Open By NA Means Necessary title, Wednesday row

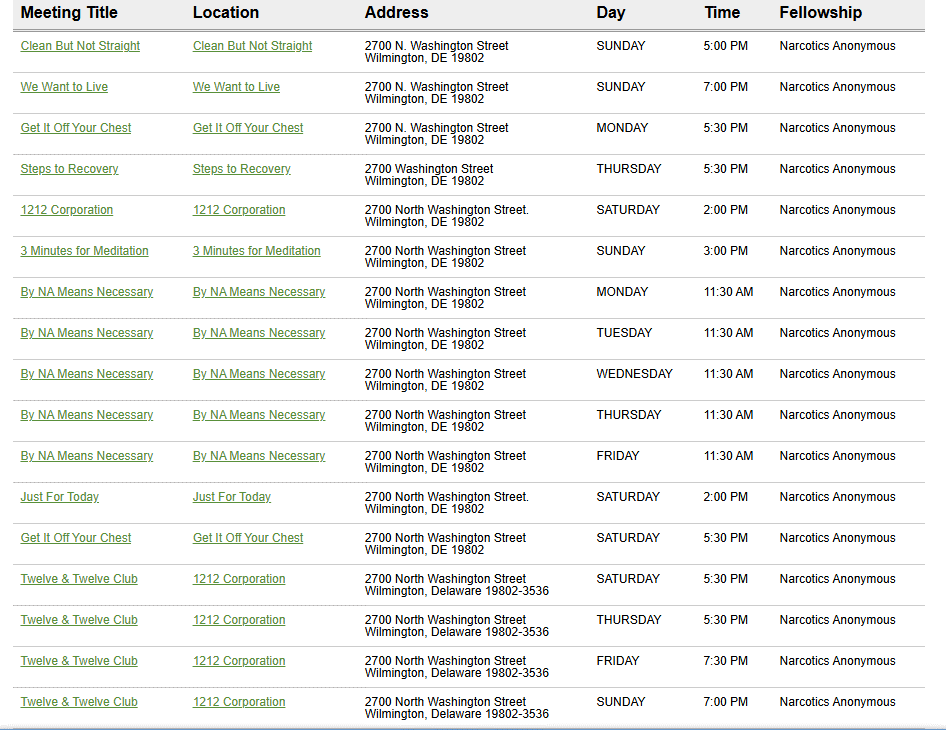coord(87,374)
